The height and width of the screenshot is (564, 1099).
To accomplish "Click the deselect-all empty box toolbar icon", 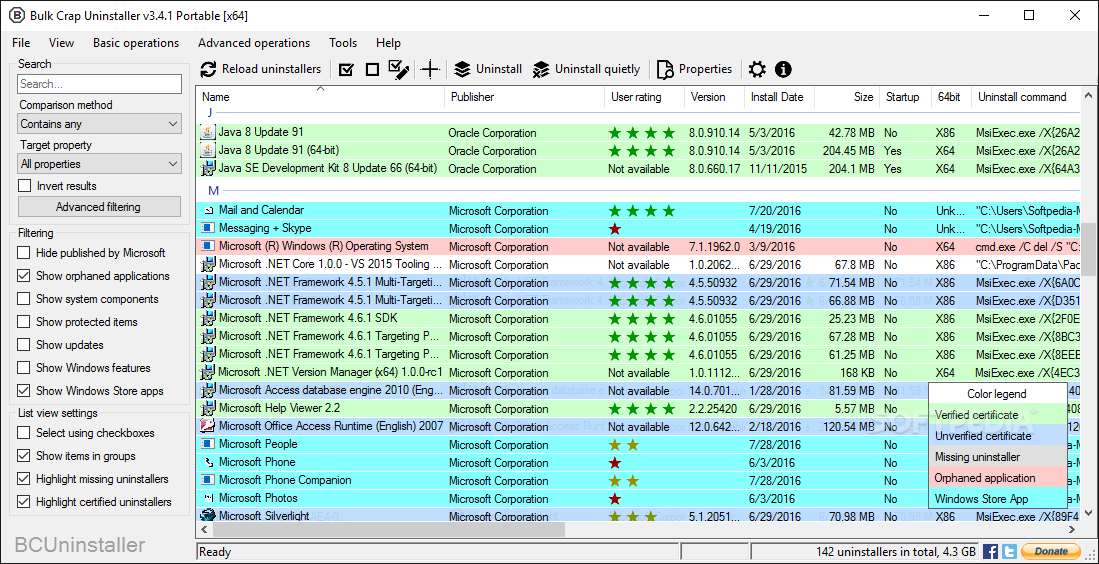I will [x=372, y=69].
